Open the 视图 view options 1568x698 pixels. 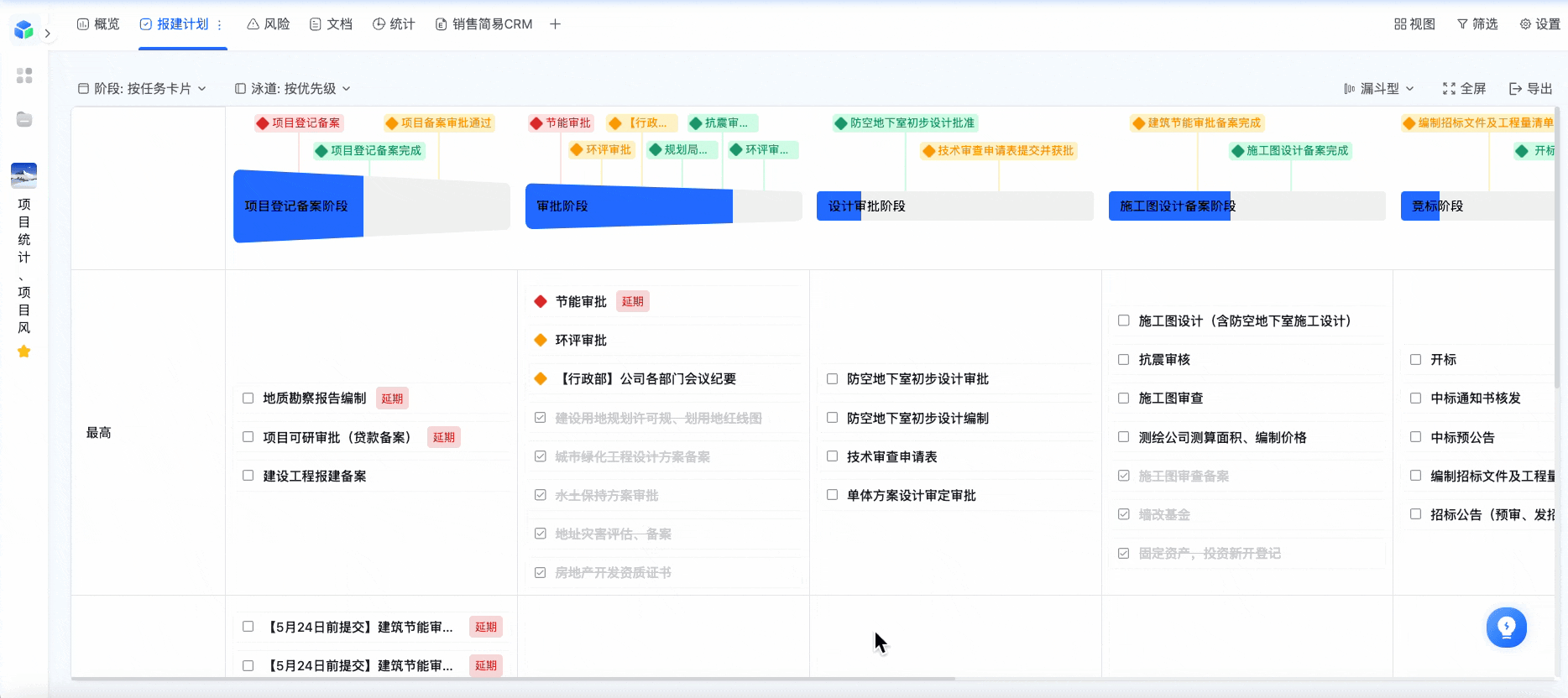click(x=1414, y=24)
